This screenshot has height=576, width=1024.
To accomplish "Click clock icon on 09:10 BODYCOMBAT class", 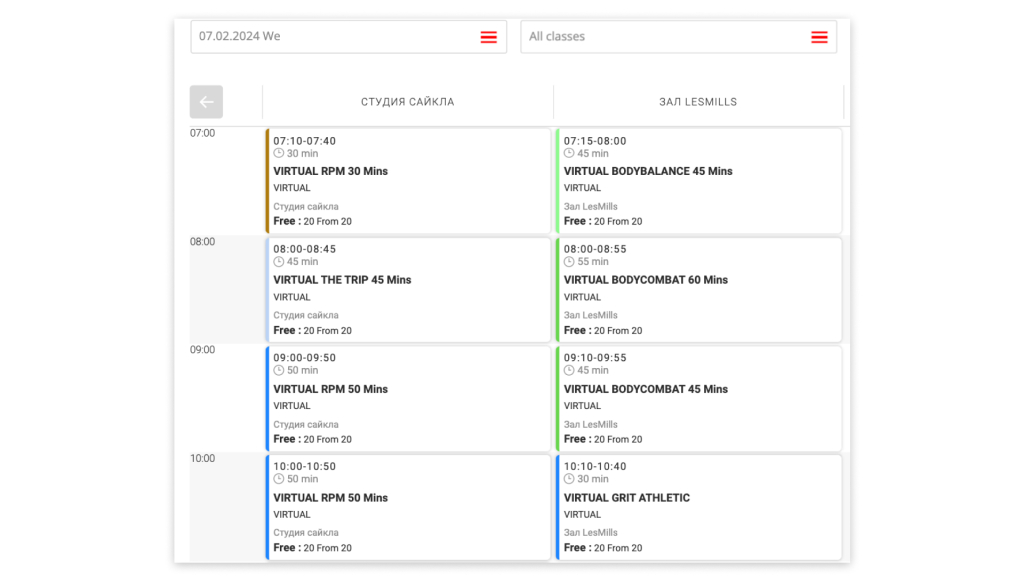I will tap(569, 371).
